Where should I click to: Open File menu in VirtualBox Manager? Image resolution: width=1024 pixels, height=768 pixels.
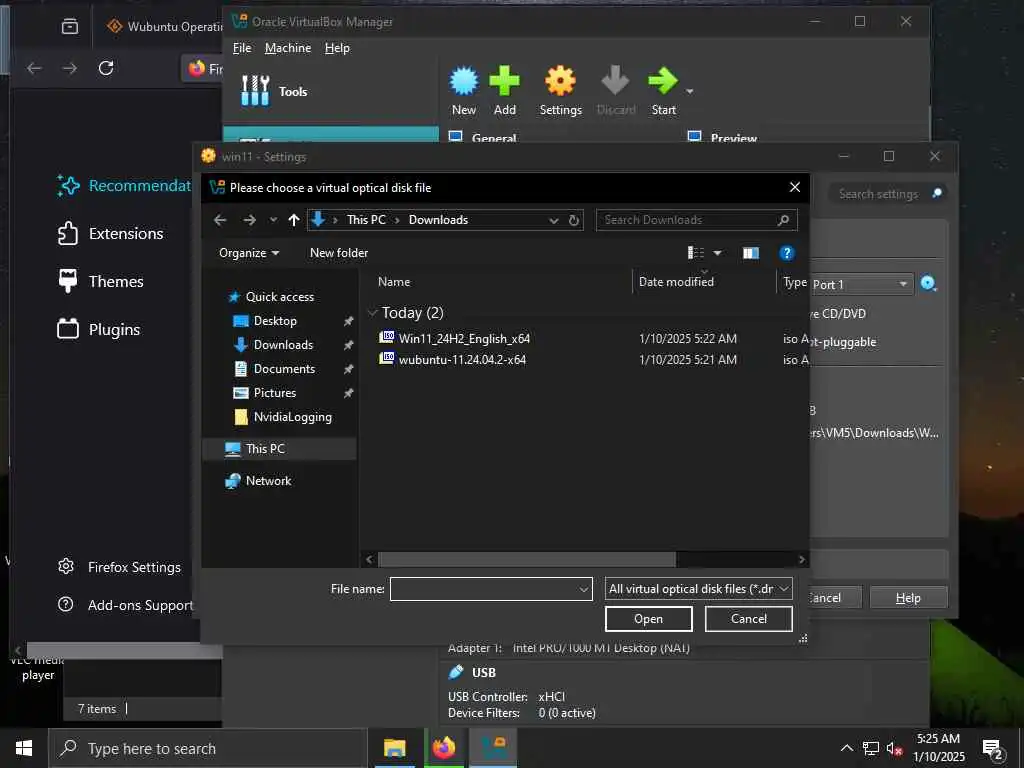pyautogui.click(x=242, y=48)
